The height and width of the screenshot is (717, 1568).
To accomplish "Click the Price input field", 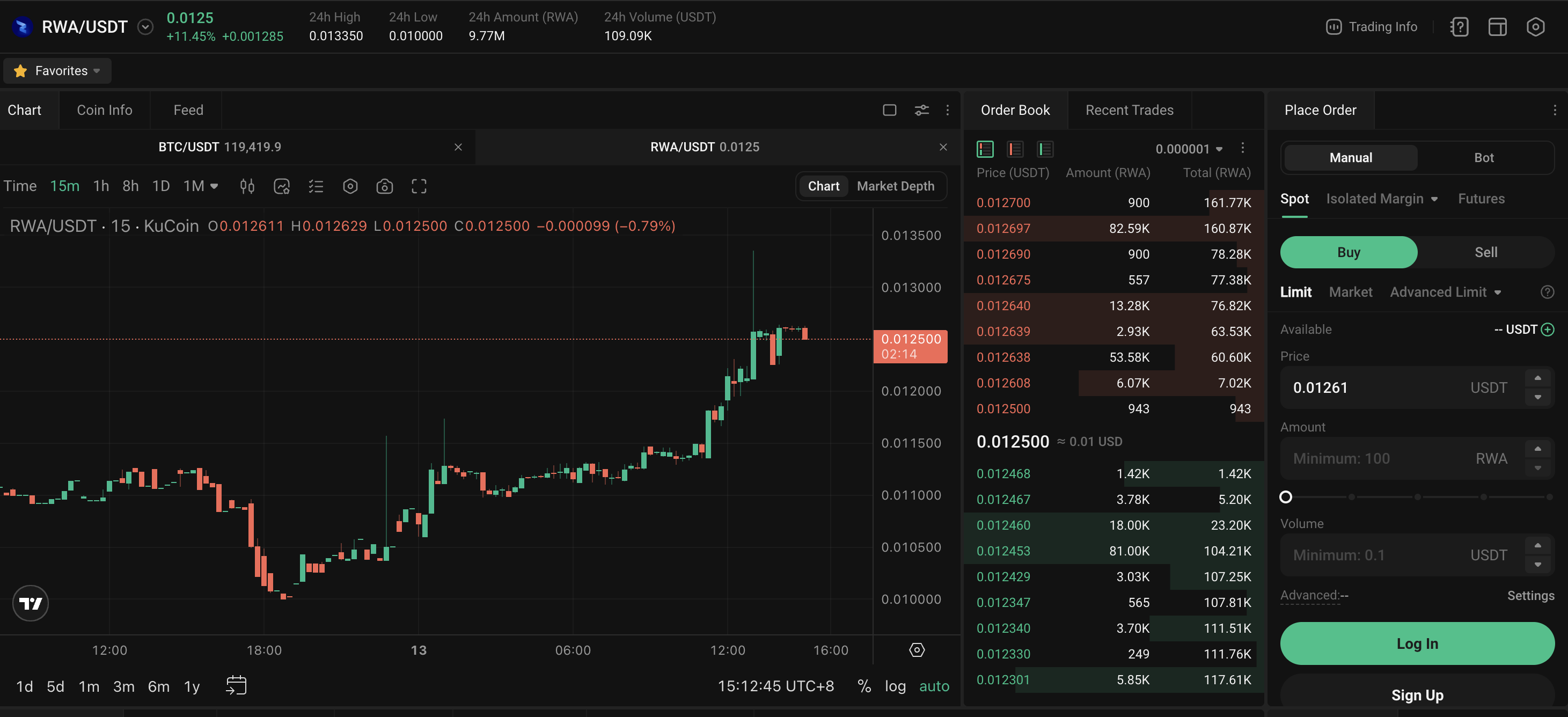I will tap(1376, 387).
